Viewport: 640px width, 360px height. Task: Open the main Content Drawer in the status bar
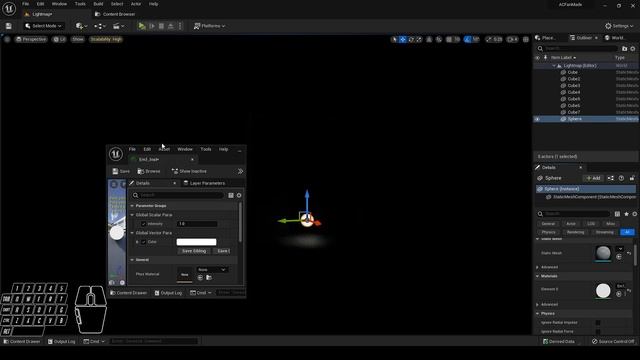click(x=22, y=341)
